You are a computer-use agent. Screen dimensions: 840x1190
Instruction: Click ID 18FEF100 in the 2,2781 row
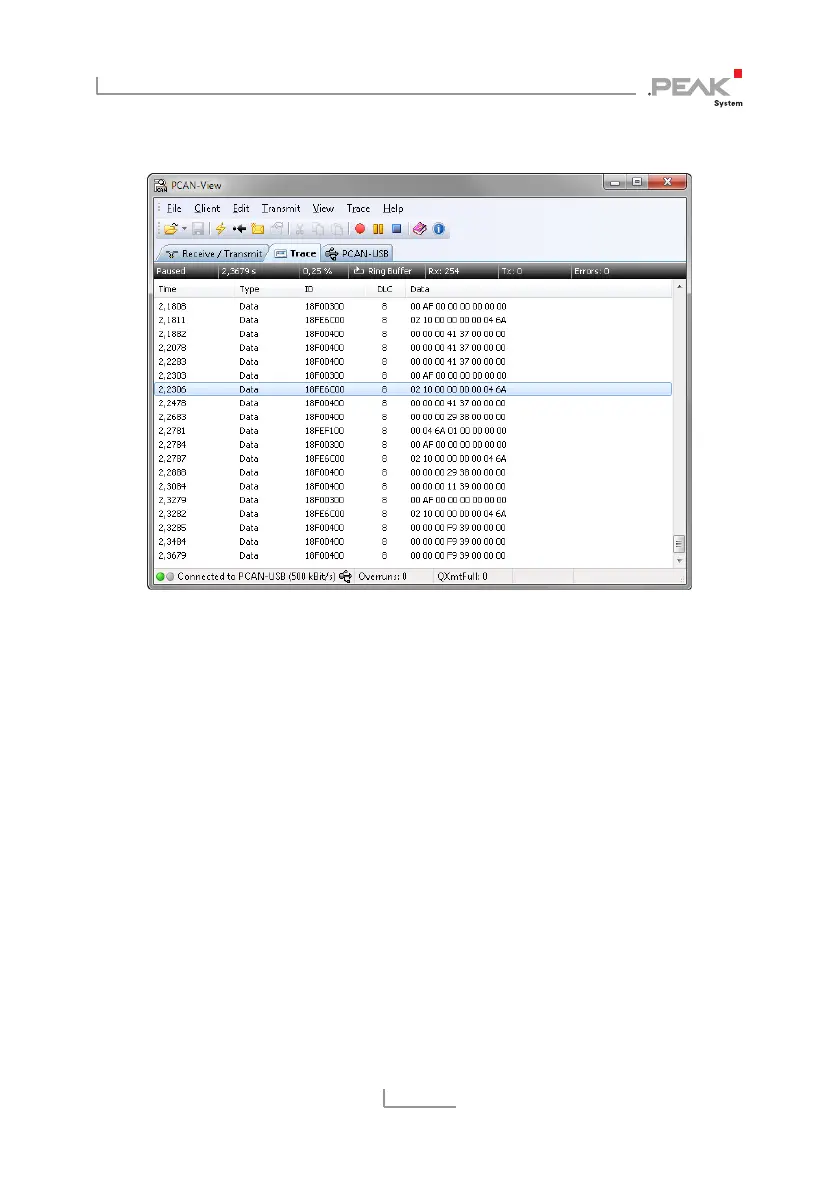coord(324,431)
